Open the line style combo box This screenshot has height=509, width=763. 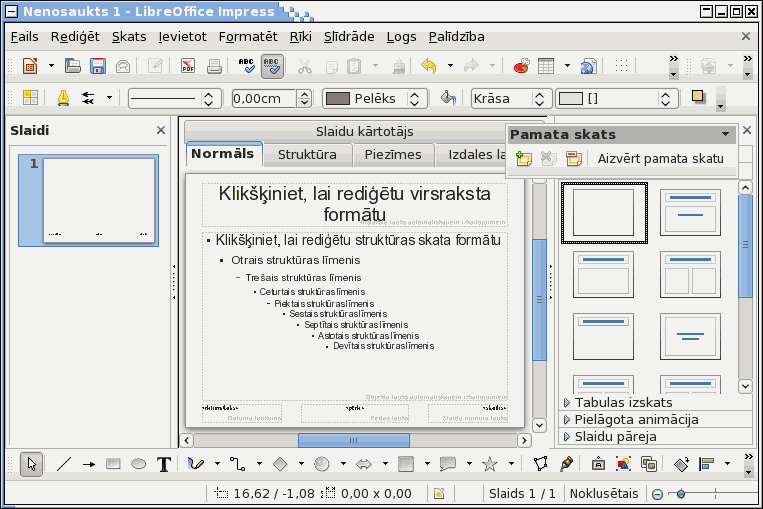[x=175, y=98]
